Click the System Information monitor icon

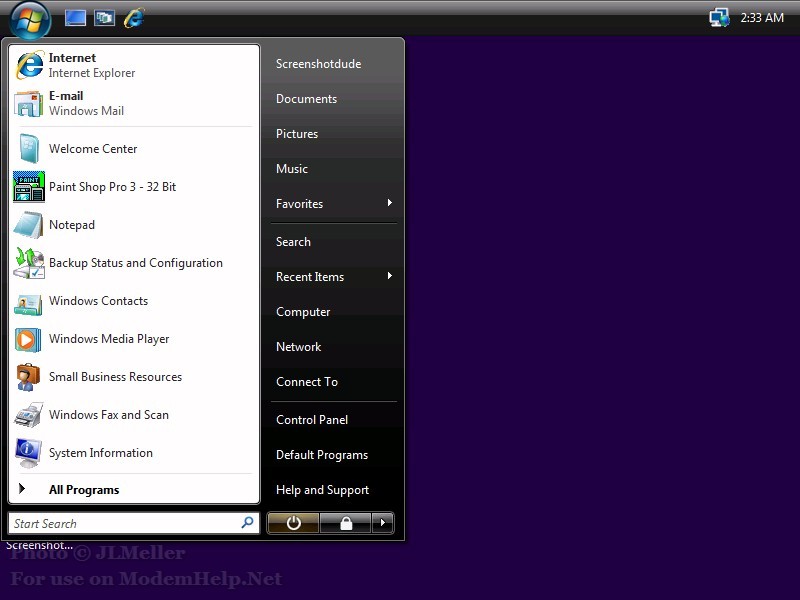[x=29, y=453]
